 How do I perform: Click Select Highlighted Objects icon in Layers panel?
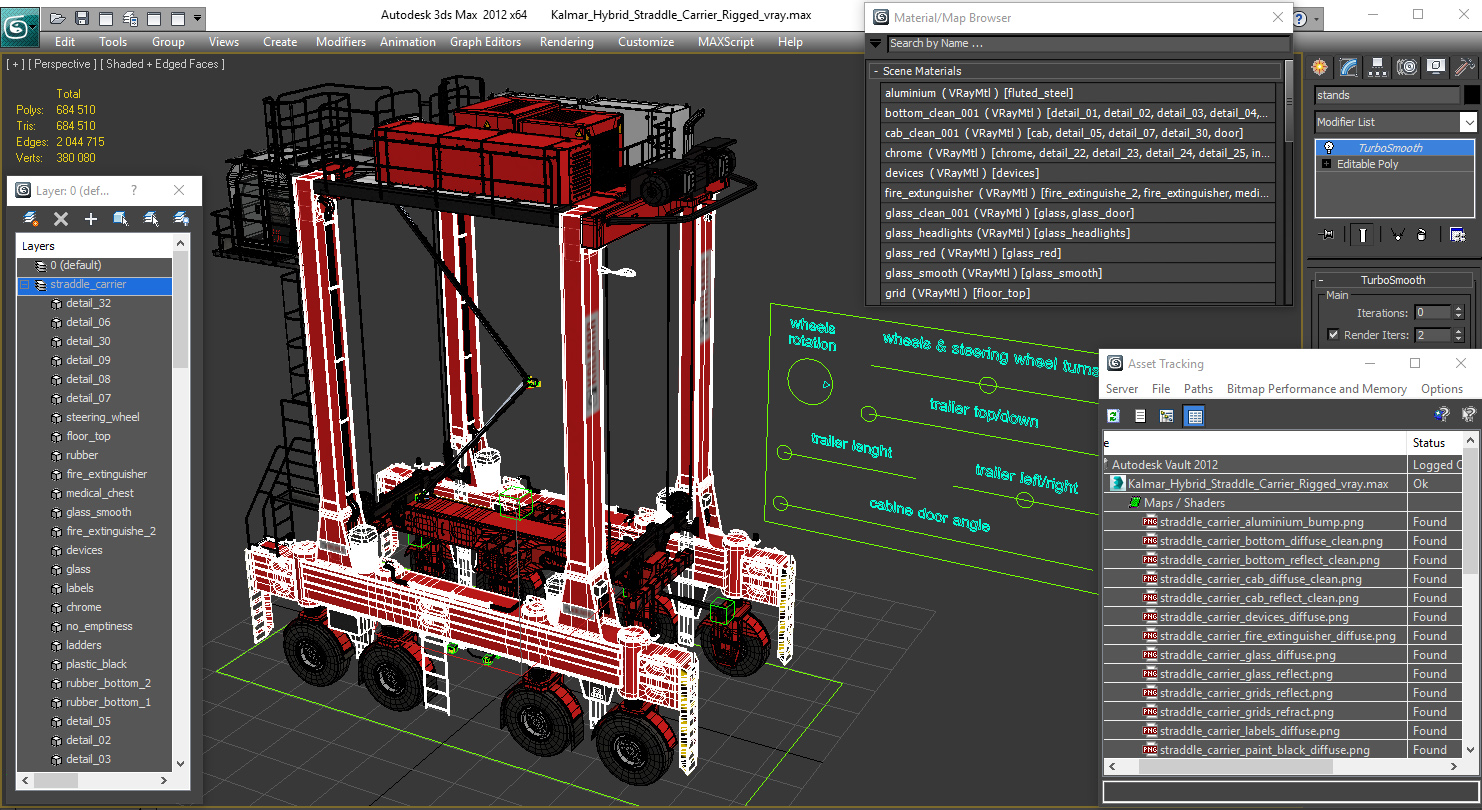[121, 218]
